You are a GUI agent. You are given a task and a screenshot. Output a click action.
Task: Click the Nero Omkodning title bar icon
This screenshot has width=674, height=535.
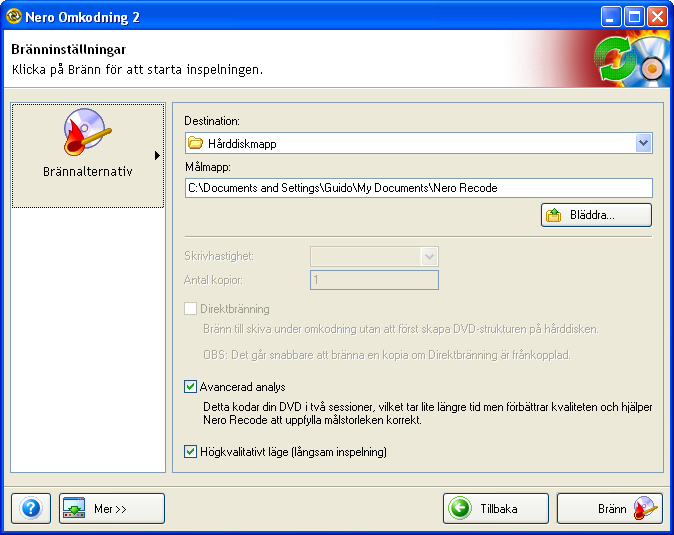coord(14,16)
